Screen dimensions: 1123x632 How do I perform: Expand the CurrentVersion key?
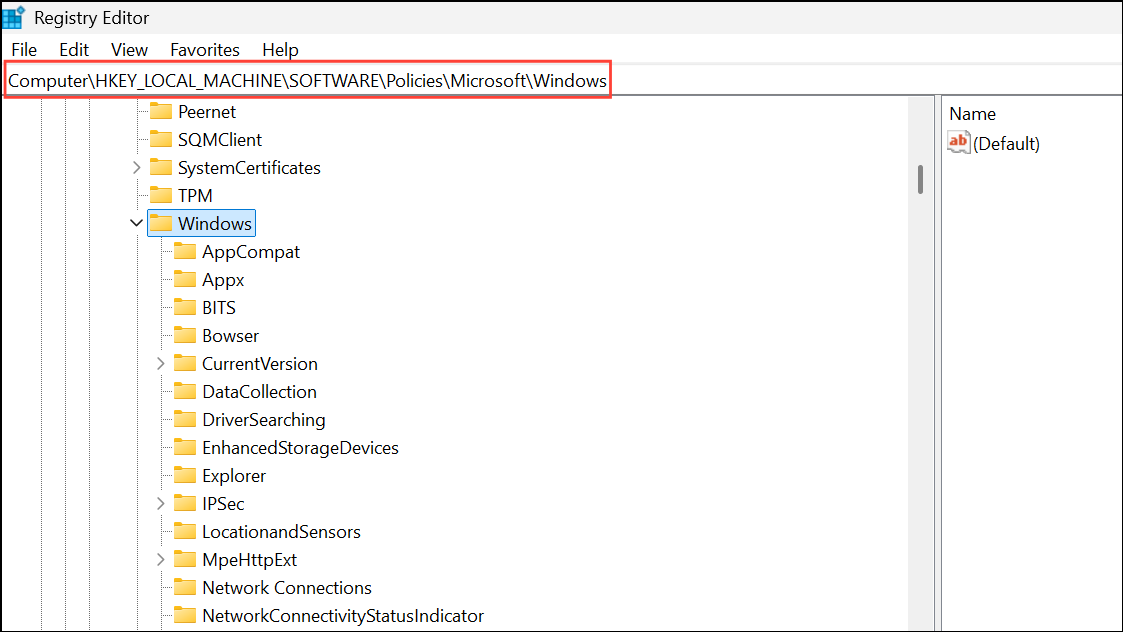161,363
